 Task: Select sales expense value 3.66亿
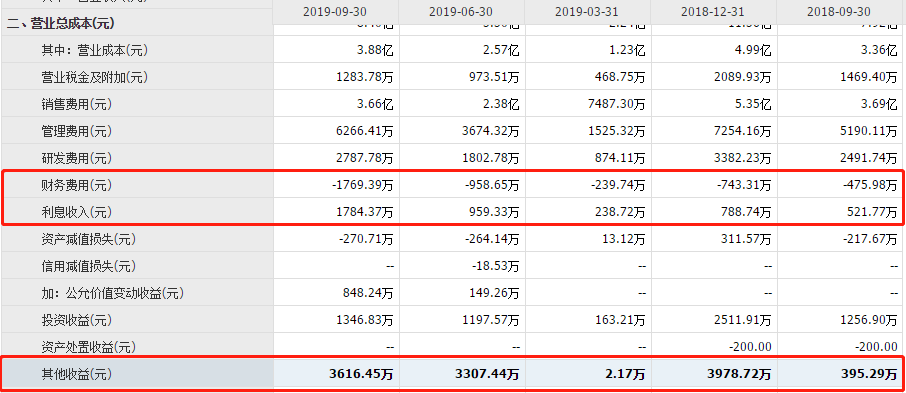(375, 105)
